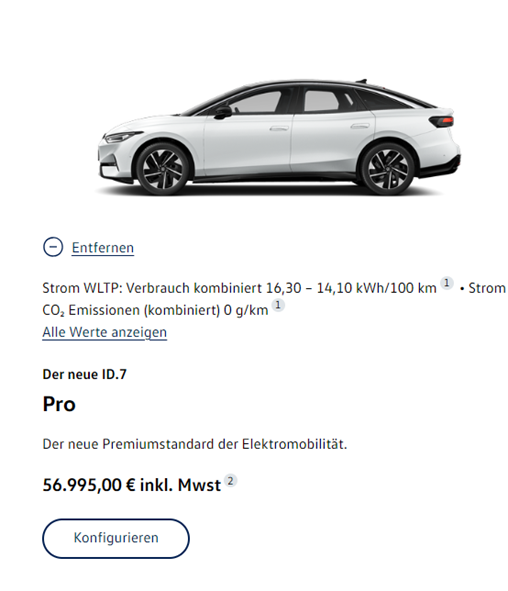Click the Der neue ID.7 label
508x591 pixels.
[85, 374]
